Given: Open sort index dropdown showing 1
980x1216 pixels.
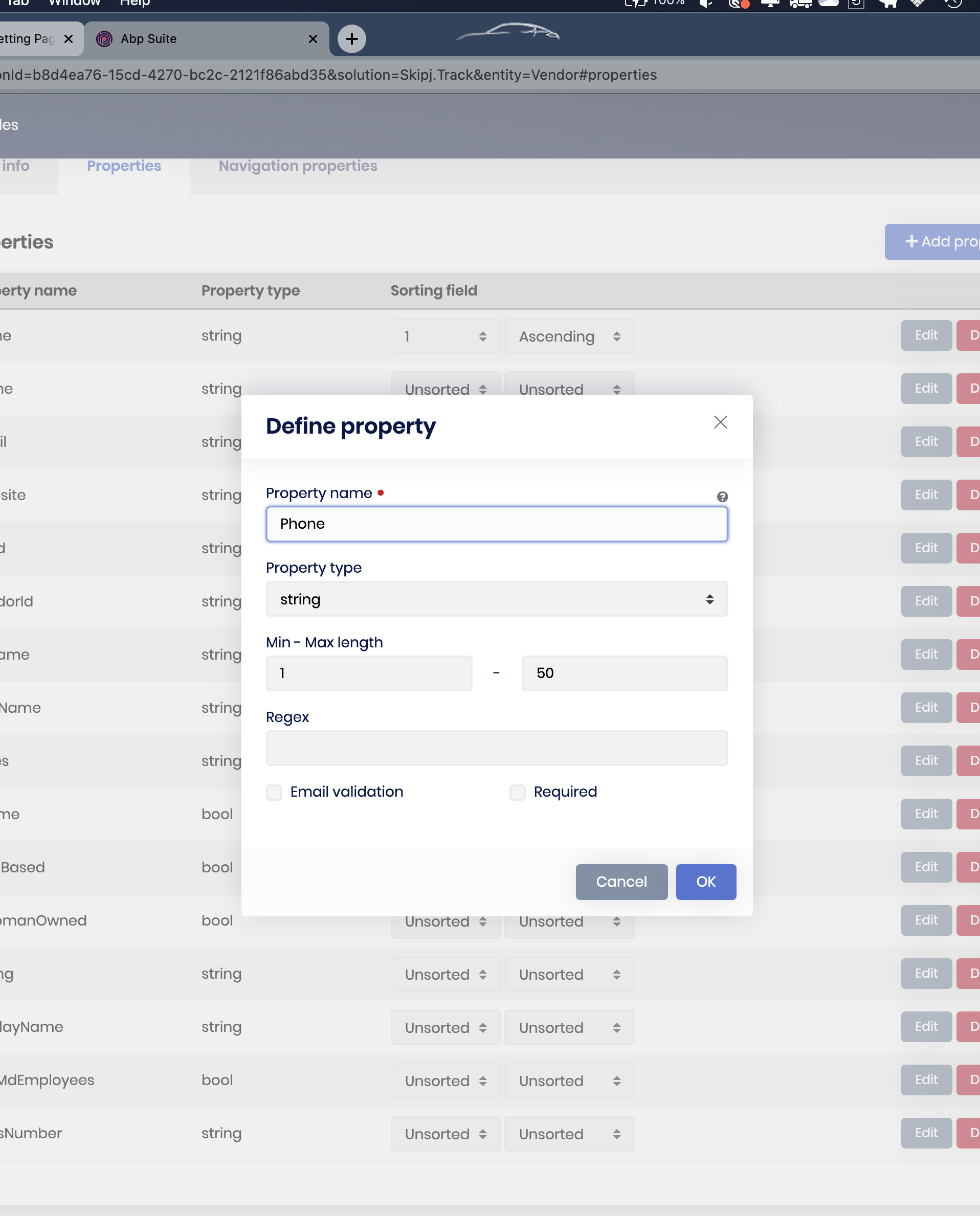Looking at the screenshot, I should click(x=445, y=336).
